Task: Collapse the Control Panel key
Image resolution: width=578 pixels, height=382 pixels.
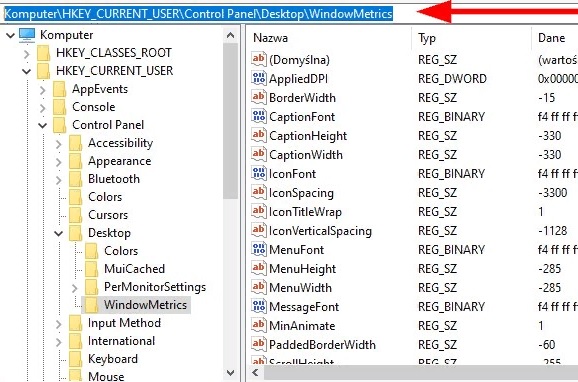Action: coord(43,125)
